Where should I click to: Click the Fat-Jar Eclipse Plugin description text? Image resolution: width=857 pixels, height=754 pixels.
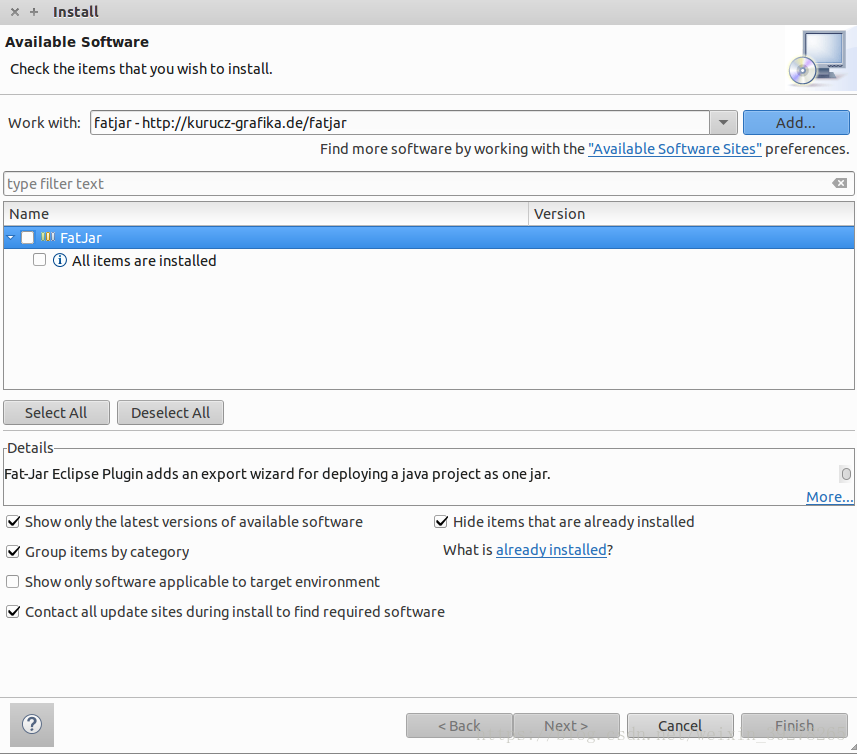277,474
